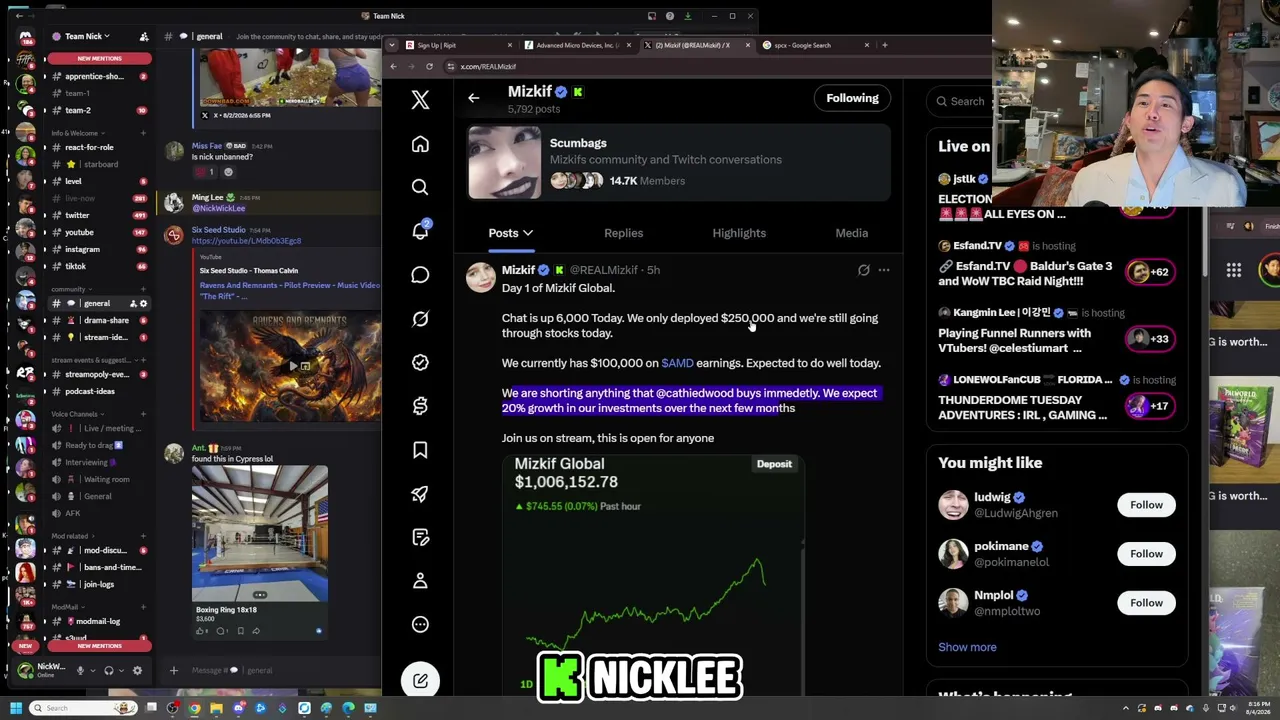Open X chat messages icon

[420, 275]
